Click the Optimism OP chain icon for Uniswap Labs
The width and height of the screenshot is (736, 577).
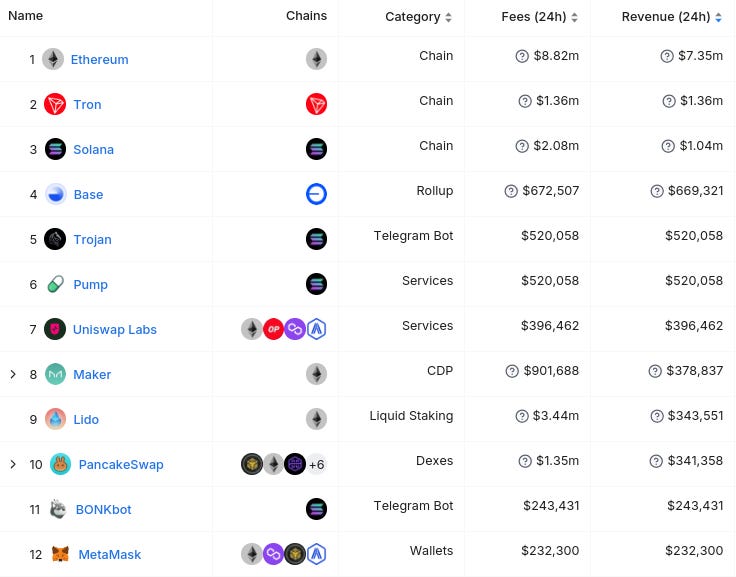(x=274, y=329)
